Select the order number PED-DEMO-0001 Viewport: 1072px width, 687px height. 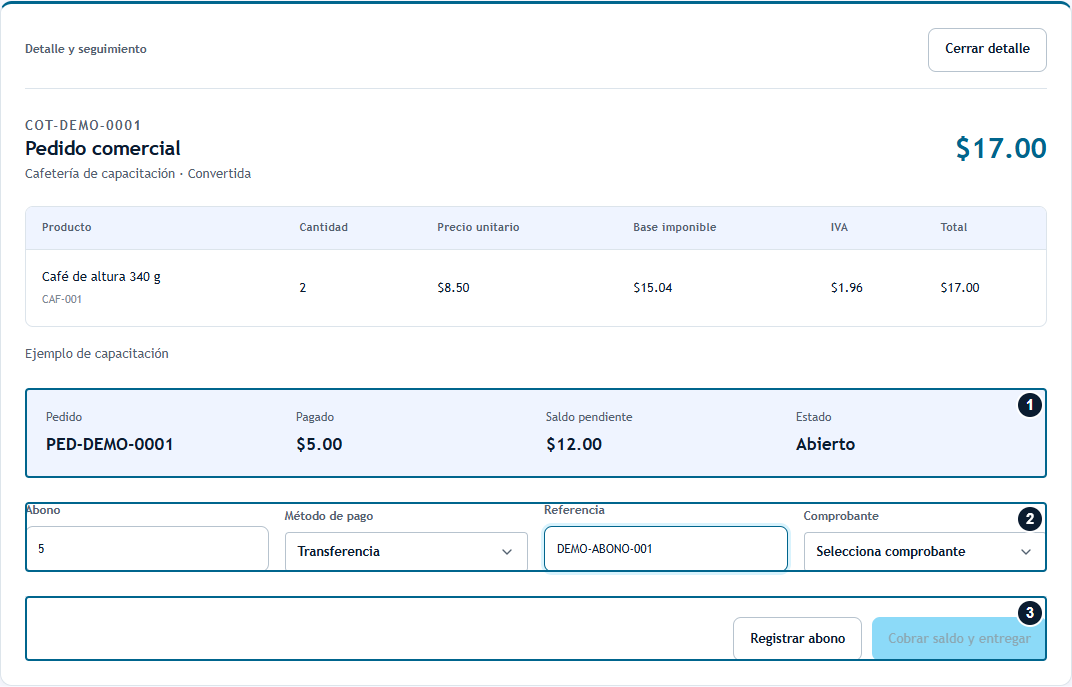[x=109, y=444]
